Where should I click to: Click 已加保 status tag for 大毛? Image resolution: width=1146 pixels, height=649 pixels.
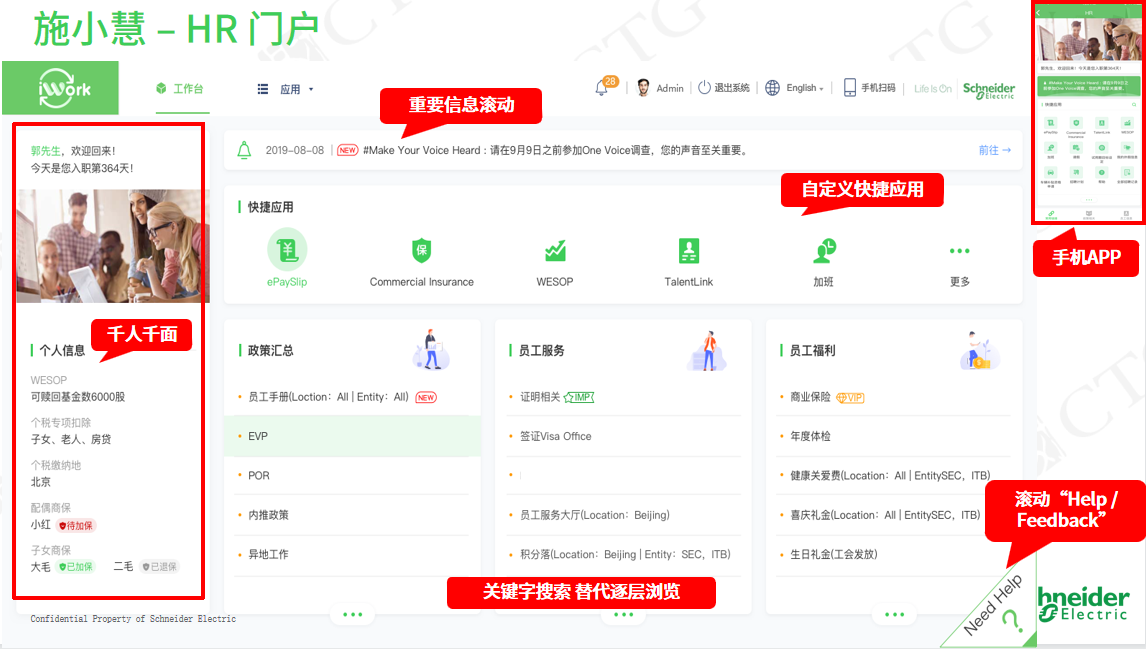[76, 566]
